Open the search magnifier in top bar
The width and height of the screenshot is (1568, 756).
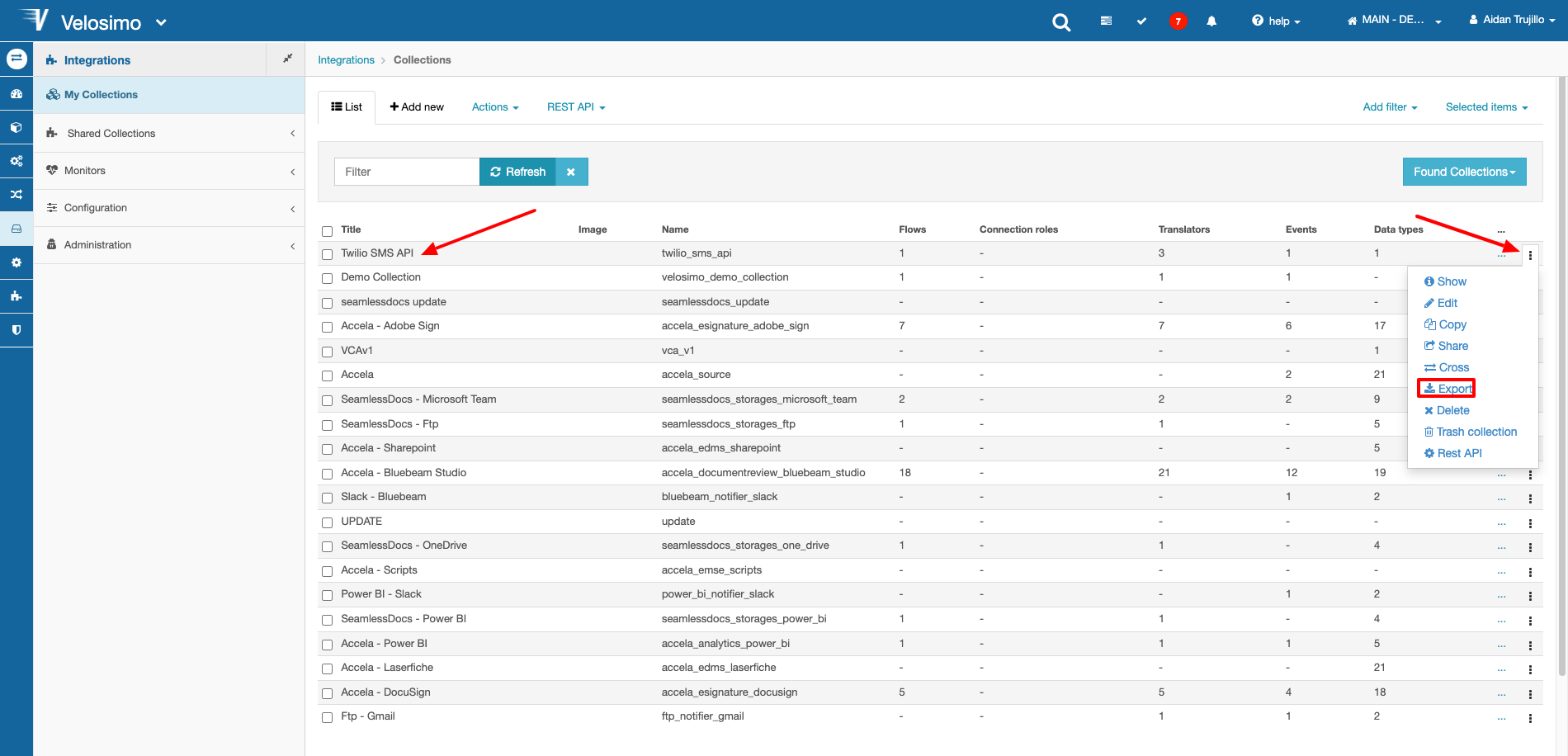click(1061, 22)
